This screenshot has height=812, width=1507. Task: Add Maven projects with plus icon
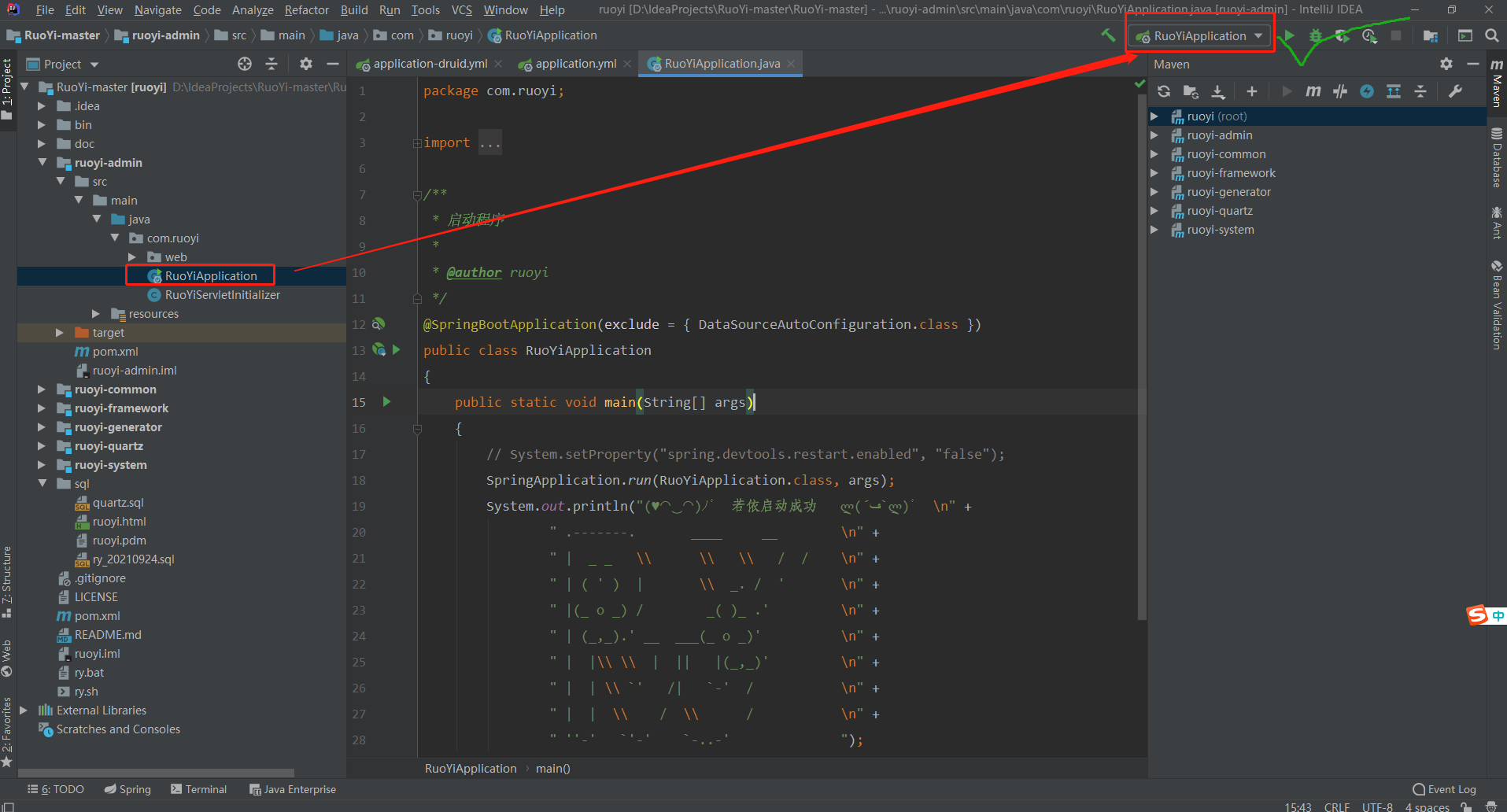tap(1252, 91)
